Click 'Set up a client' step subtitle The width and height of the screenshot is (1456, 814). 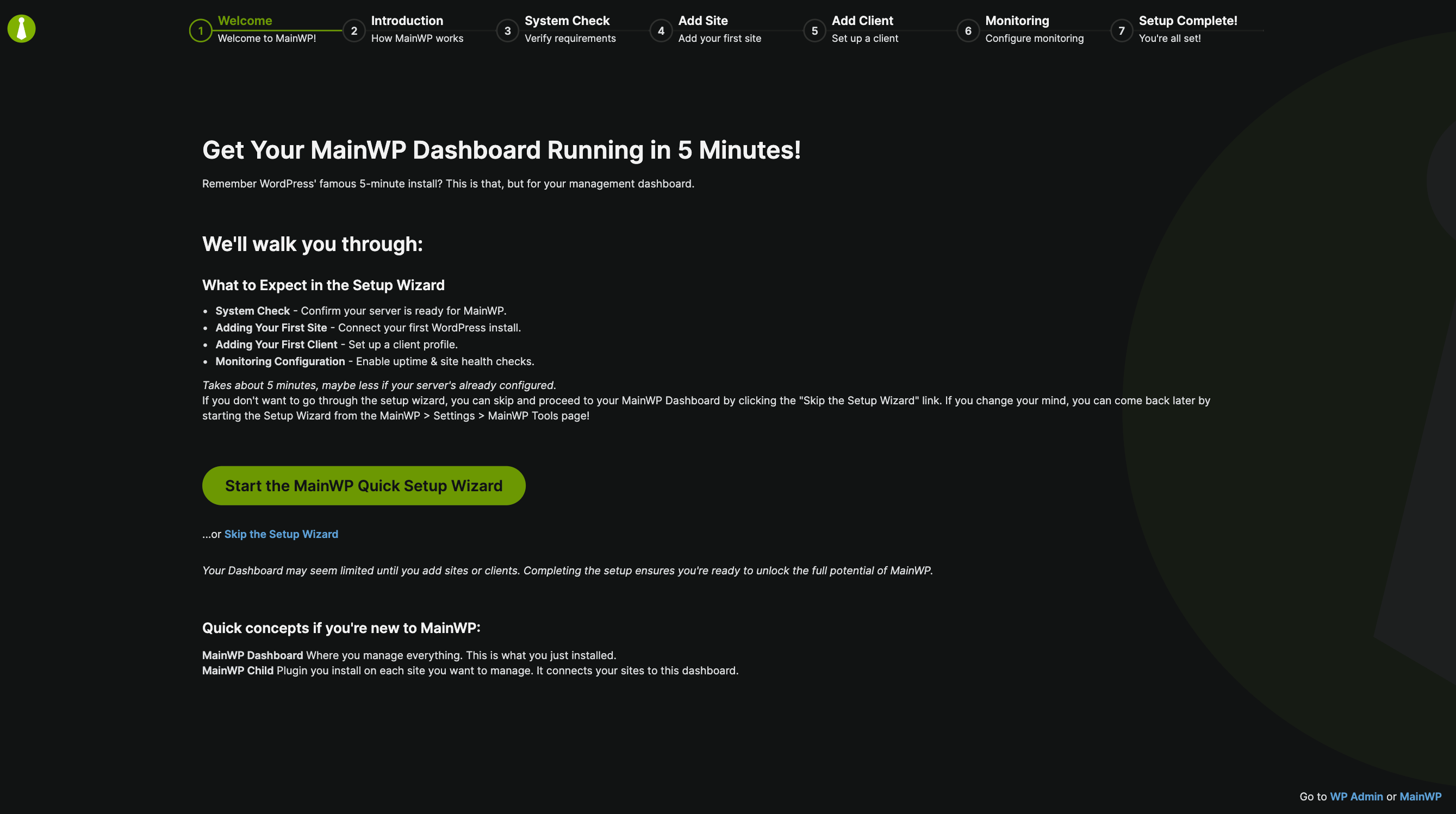click(x=865, y=39)
